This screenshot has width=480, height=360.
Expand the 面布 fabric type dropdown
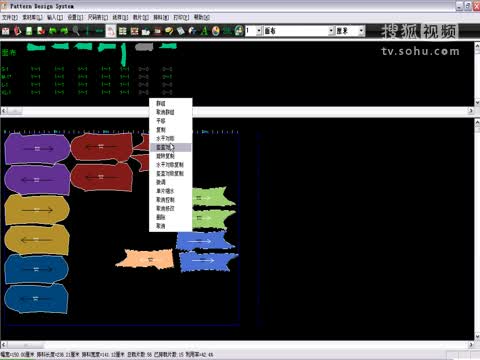click(x=331, y=31)
